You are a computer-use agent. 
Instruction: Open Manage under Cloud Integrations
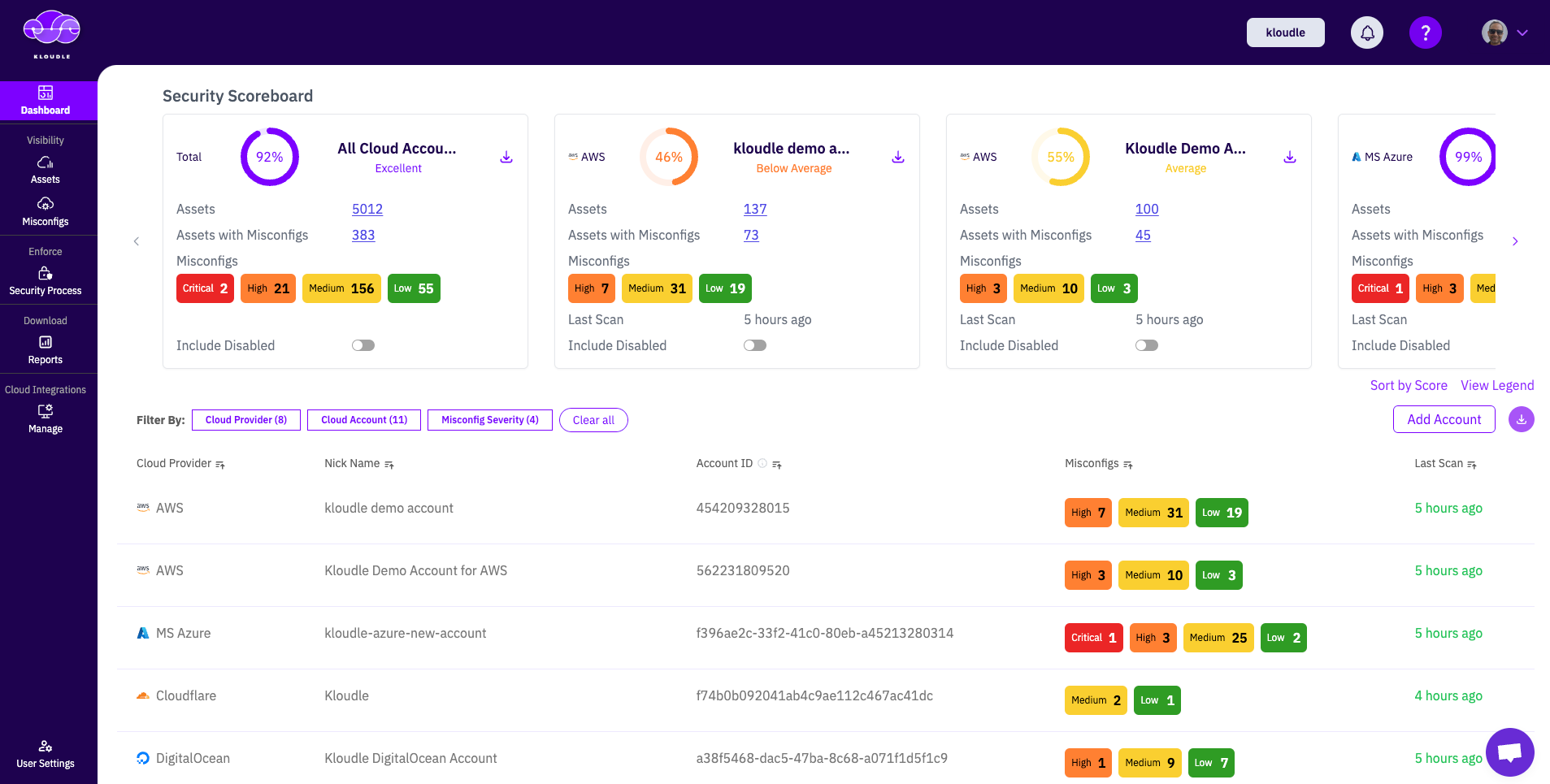point(46,419)
